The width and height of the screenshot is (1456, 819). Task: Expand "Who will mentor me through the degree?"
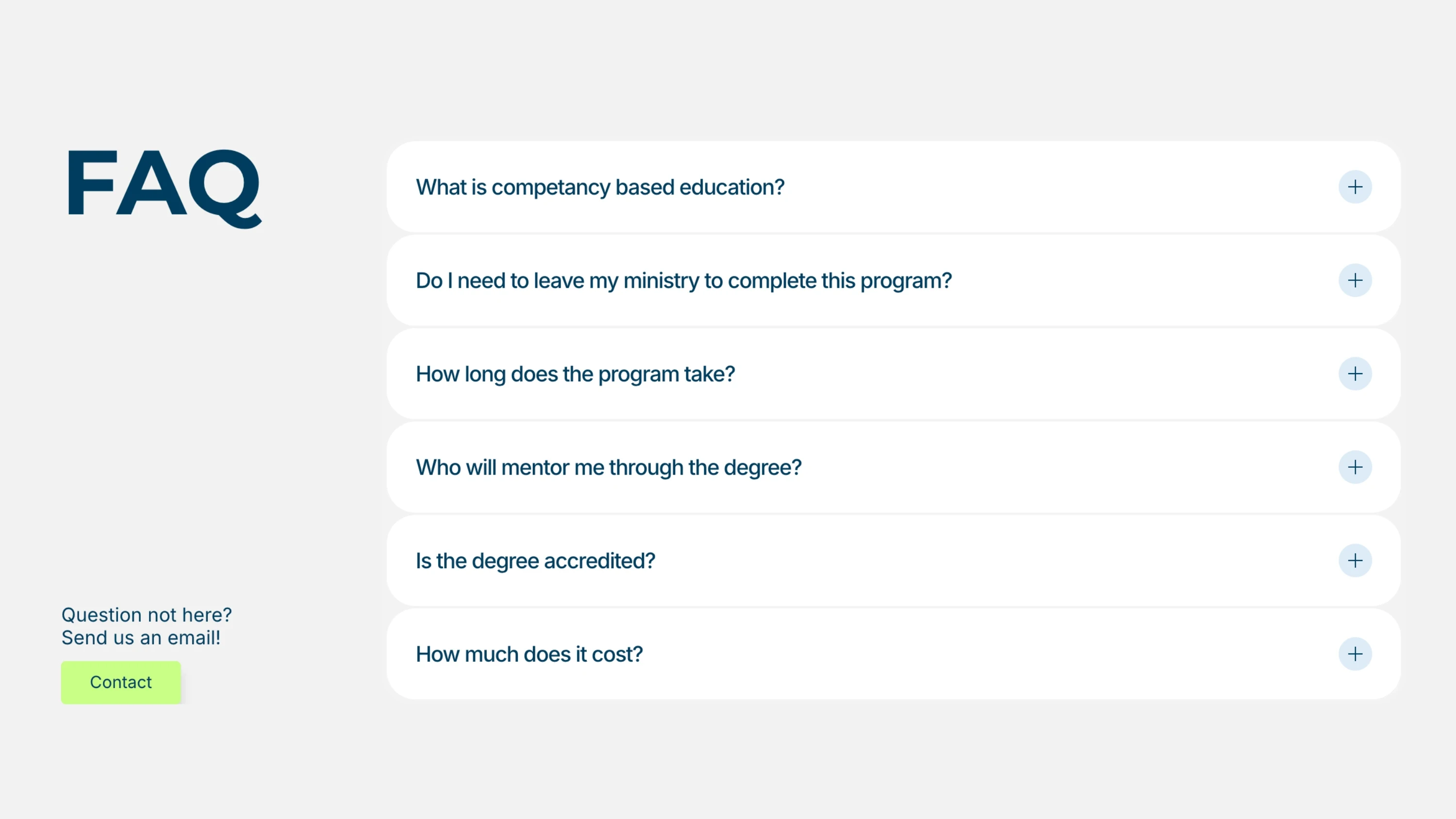(608, 467)
